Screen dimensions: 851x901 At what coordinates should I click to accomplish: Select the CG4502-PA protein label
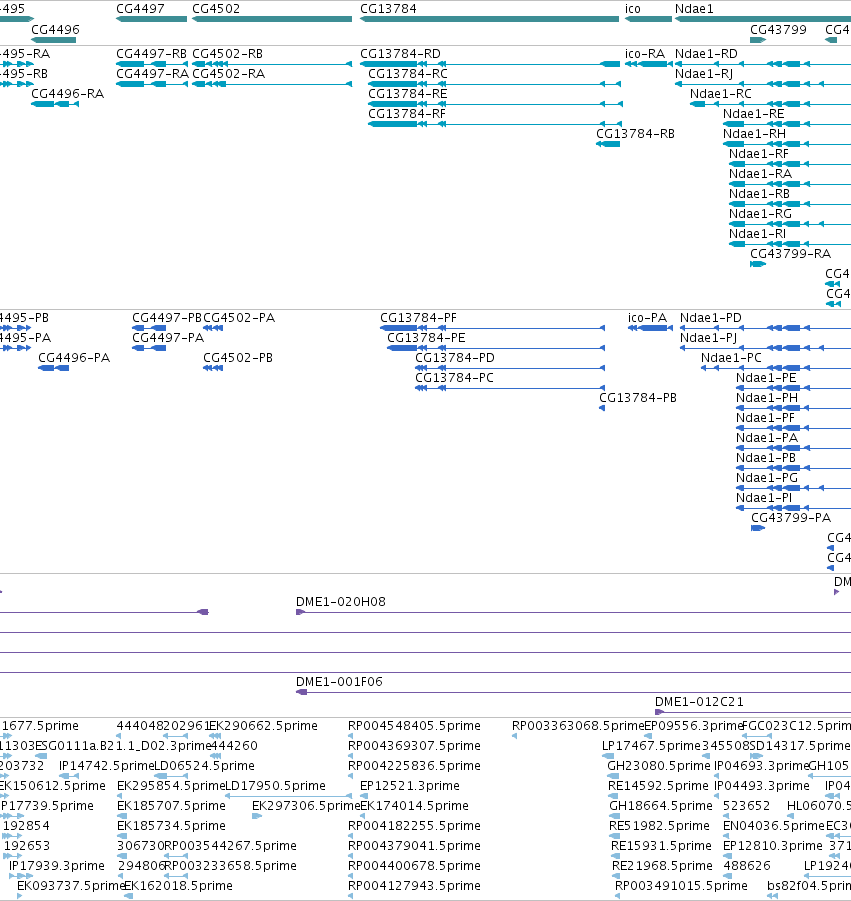click(239, 318)
